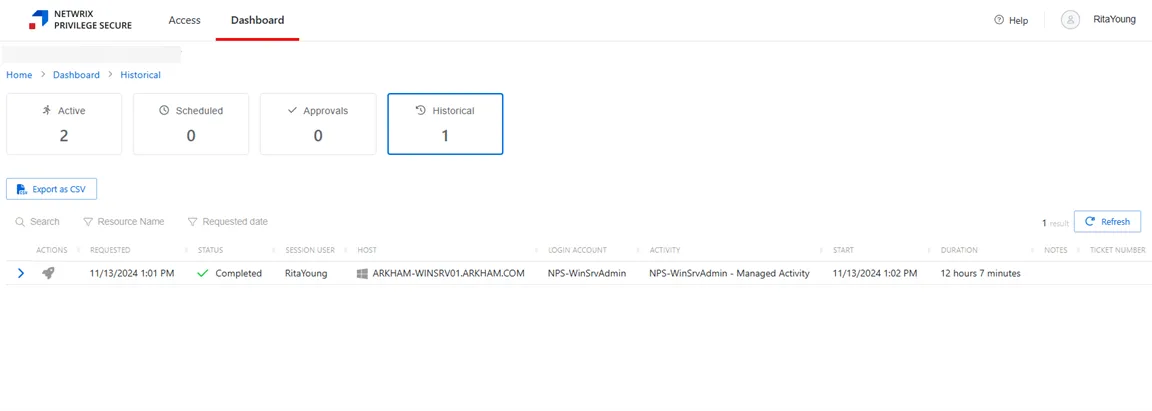Sort by Requested column

[x=110, y=251]
